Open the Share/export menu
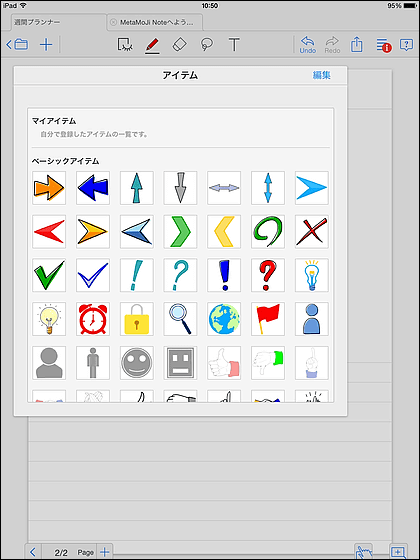 coord(356,45)
